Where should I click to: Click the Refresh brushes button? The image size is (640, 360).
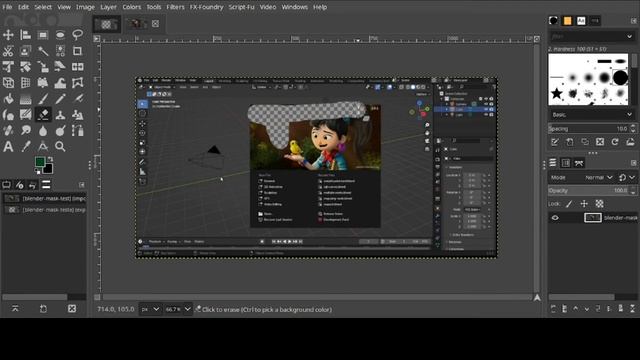(615, 142)
